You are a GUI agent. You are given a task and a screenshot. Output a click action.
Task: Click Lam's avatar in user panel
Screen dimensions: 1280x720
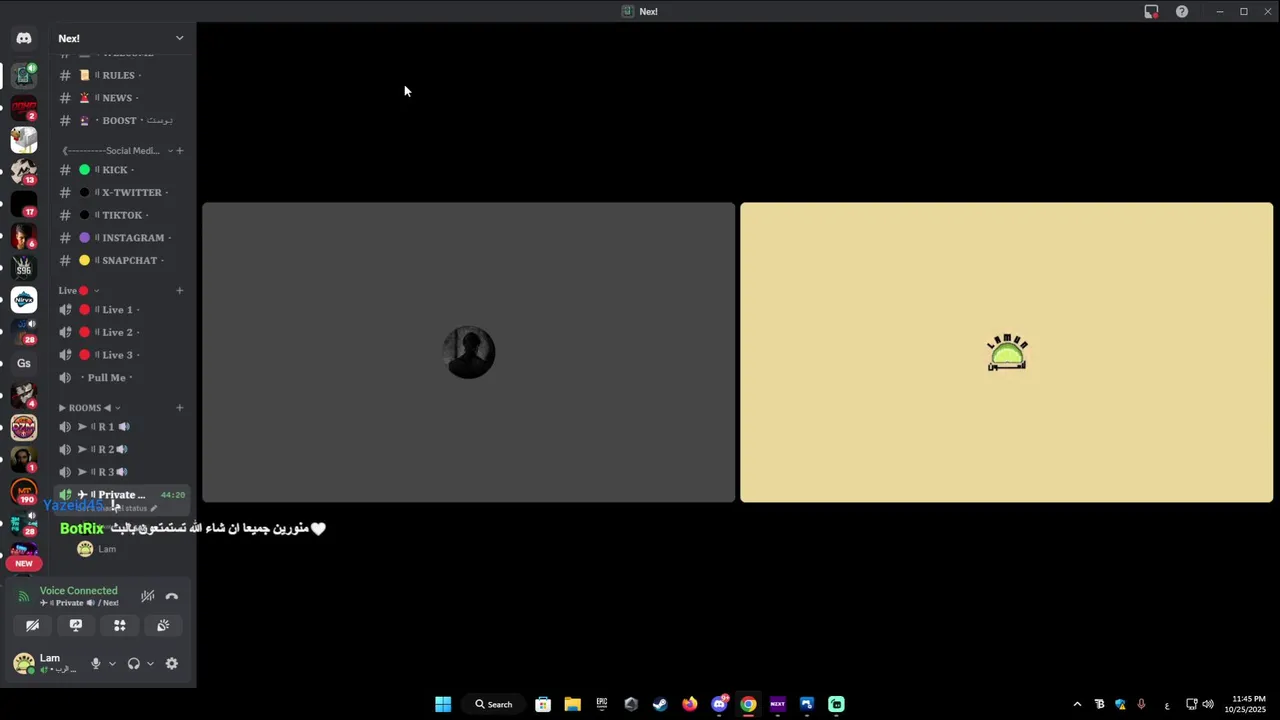(x=23, y=663)
